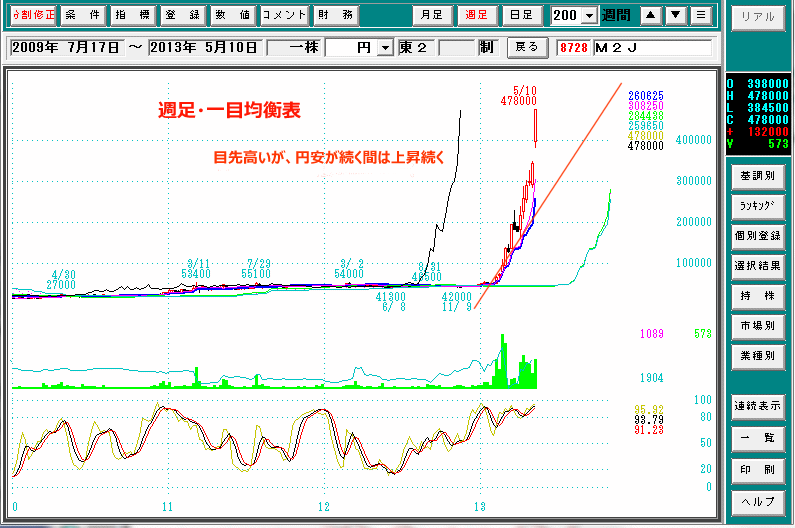Viewport: 795px width, 528px height.
Task: Open the 指標 indicators menu
Action: (133, 15)
